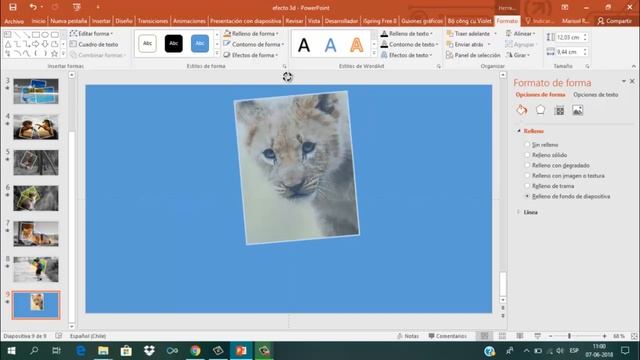Switch to the Animaciones tab
The image size is (640, 360).
coord(189,21)
